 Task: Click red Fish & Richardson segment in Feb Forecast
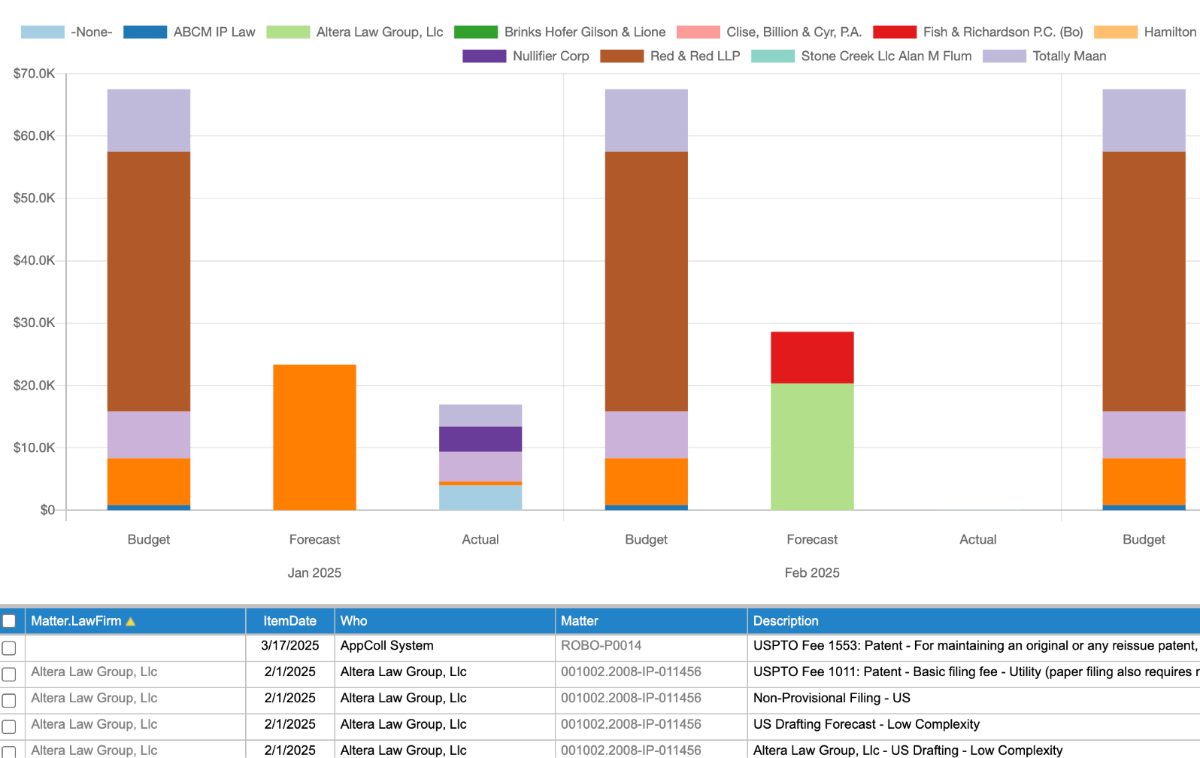click(x=812, y=357)
